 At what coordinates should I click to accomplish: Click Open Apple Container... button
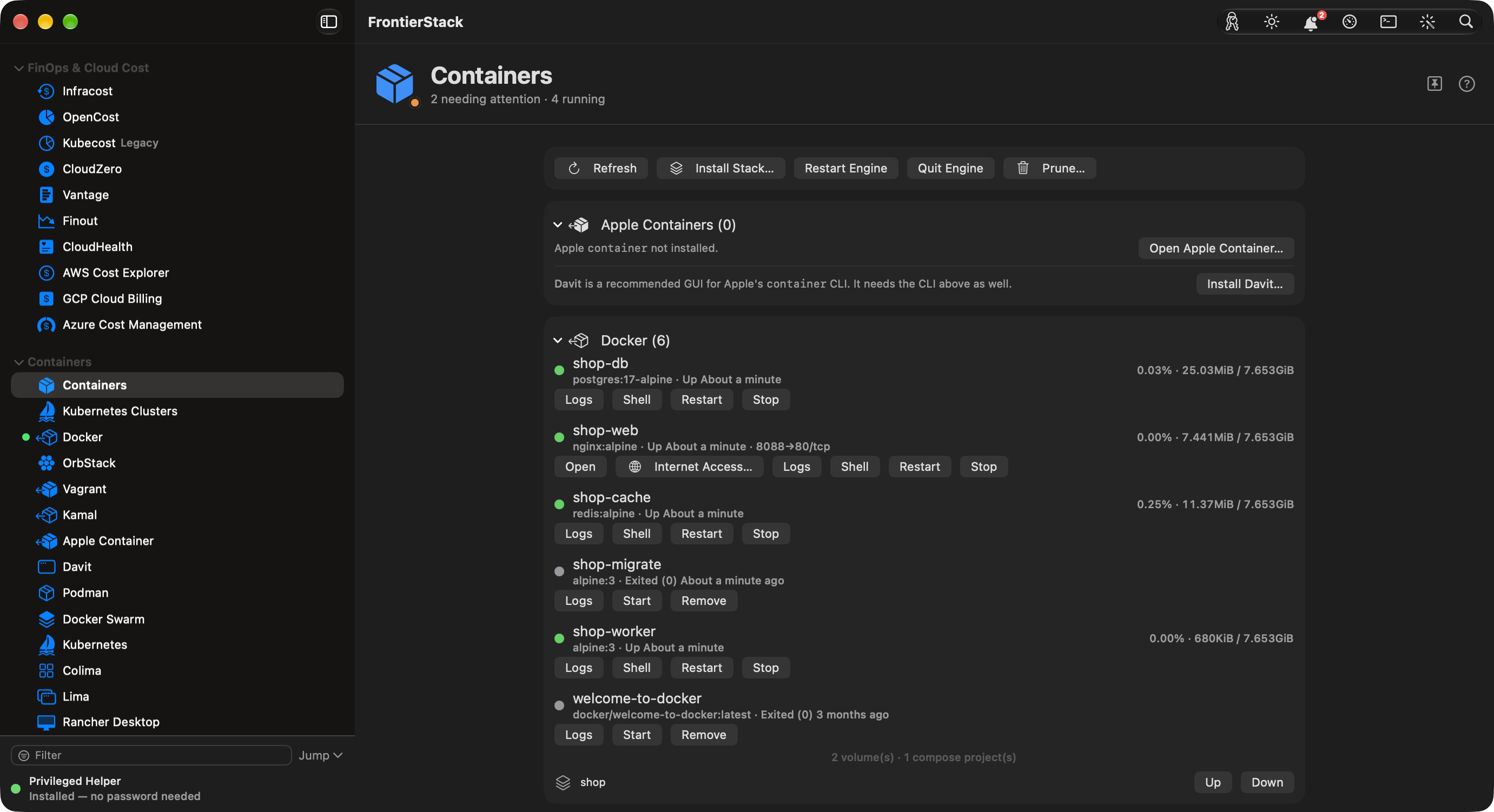click(x=1215, y=248)
